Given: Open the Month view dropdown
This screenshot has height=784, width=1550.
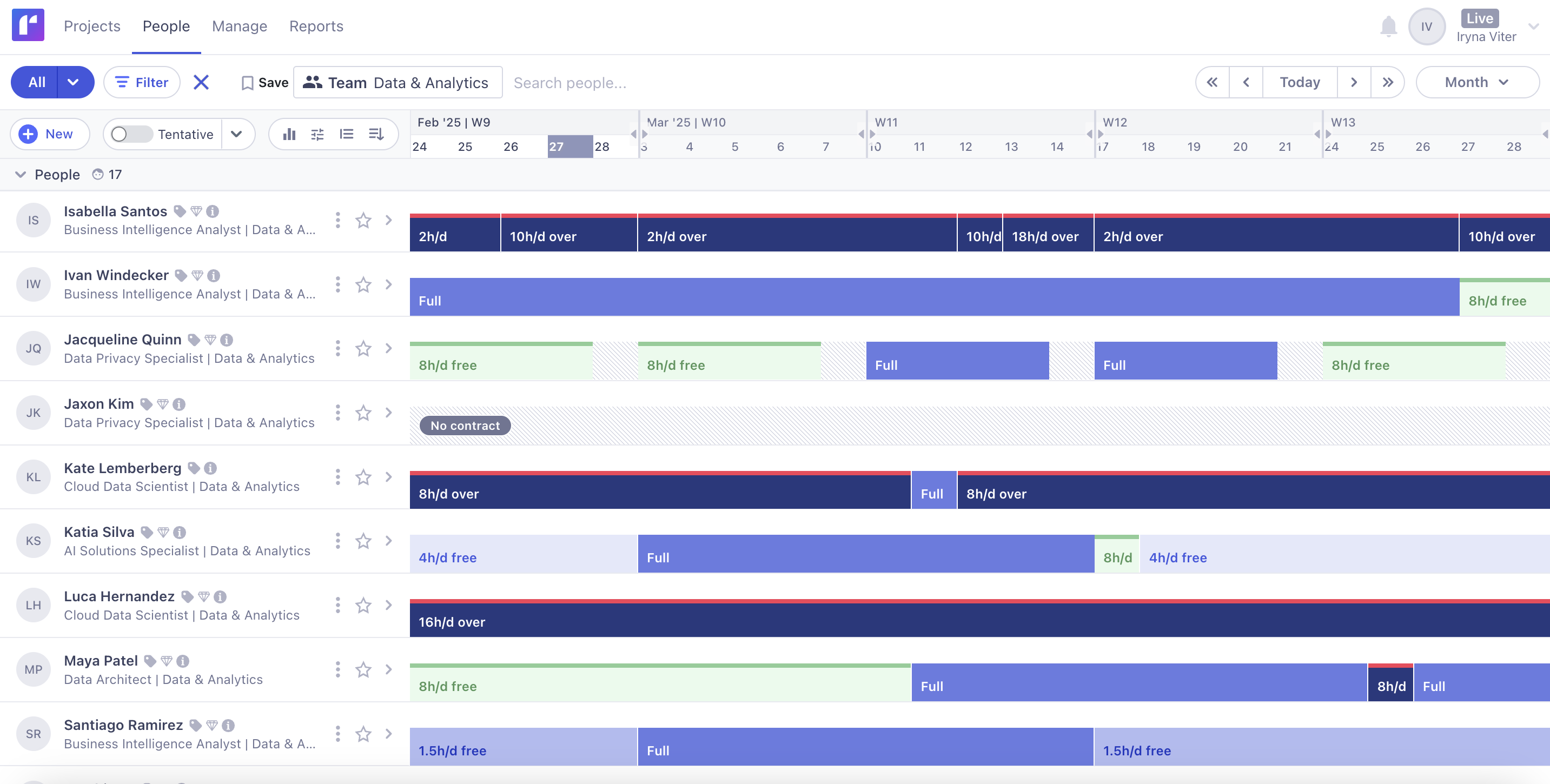Looking at the screenshot, I should tap(1476, 82).
